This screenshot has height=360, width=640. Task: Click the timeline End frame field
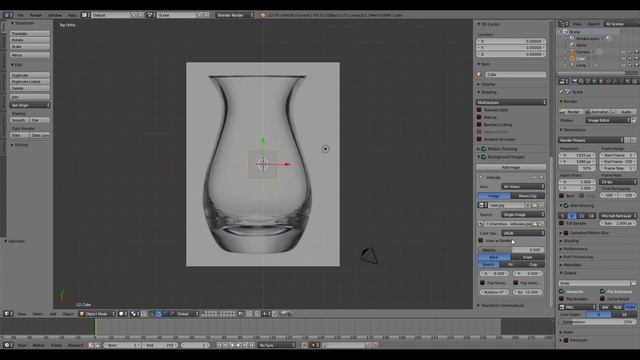[160, 345]
